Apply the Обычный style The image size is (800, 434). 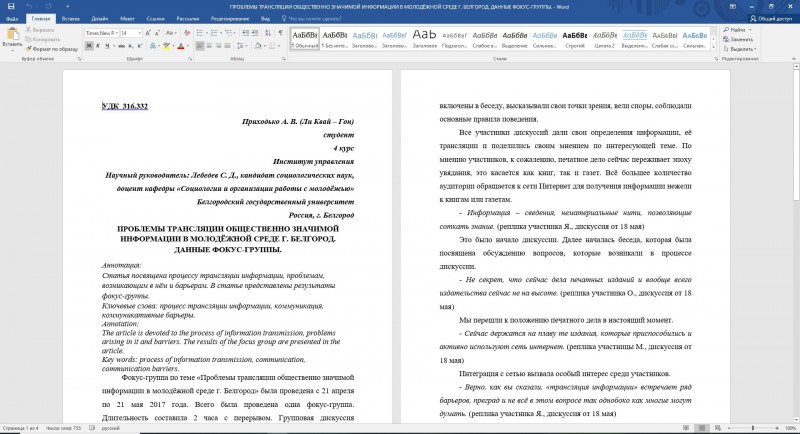point(305,39)
